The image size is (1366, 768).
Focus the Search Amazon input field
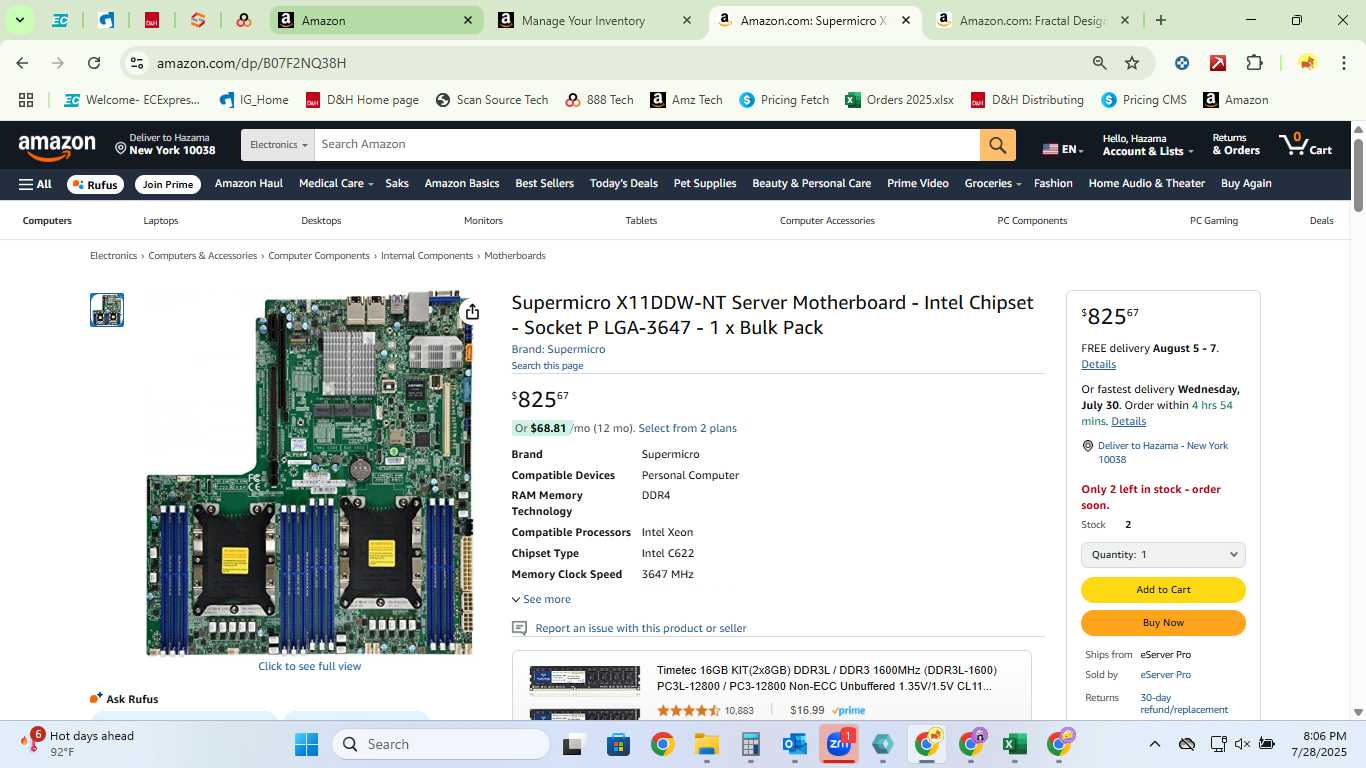pyautogui.click(x=647, y=145)
